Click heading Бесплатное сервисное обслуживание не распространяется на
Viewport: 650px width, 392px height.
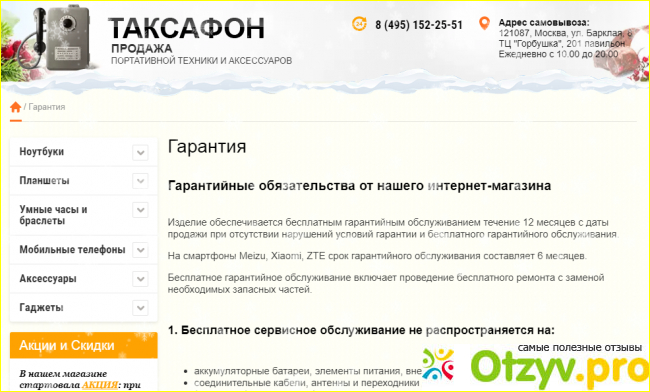tap(361, 330)
